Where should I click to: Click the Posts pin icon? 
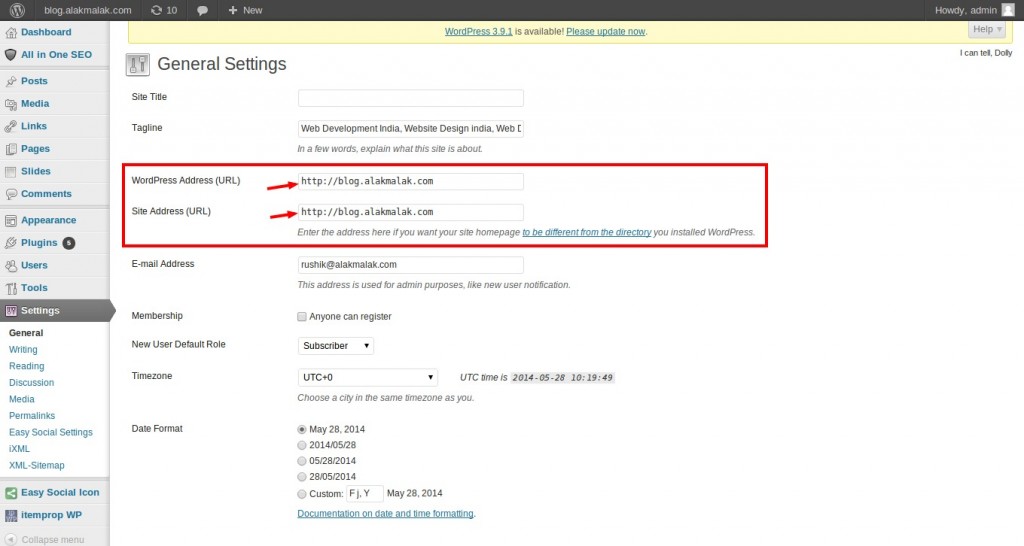[x=11, y=81]
